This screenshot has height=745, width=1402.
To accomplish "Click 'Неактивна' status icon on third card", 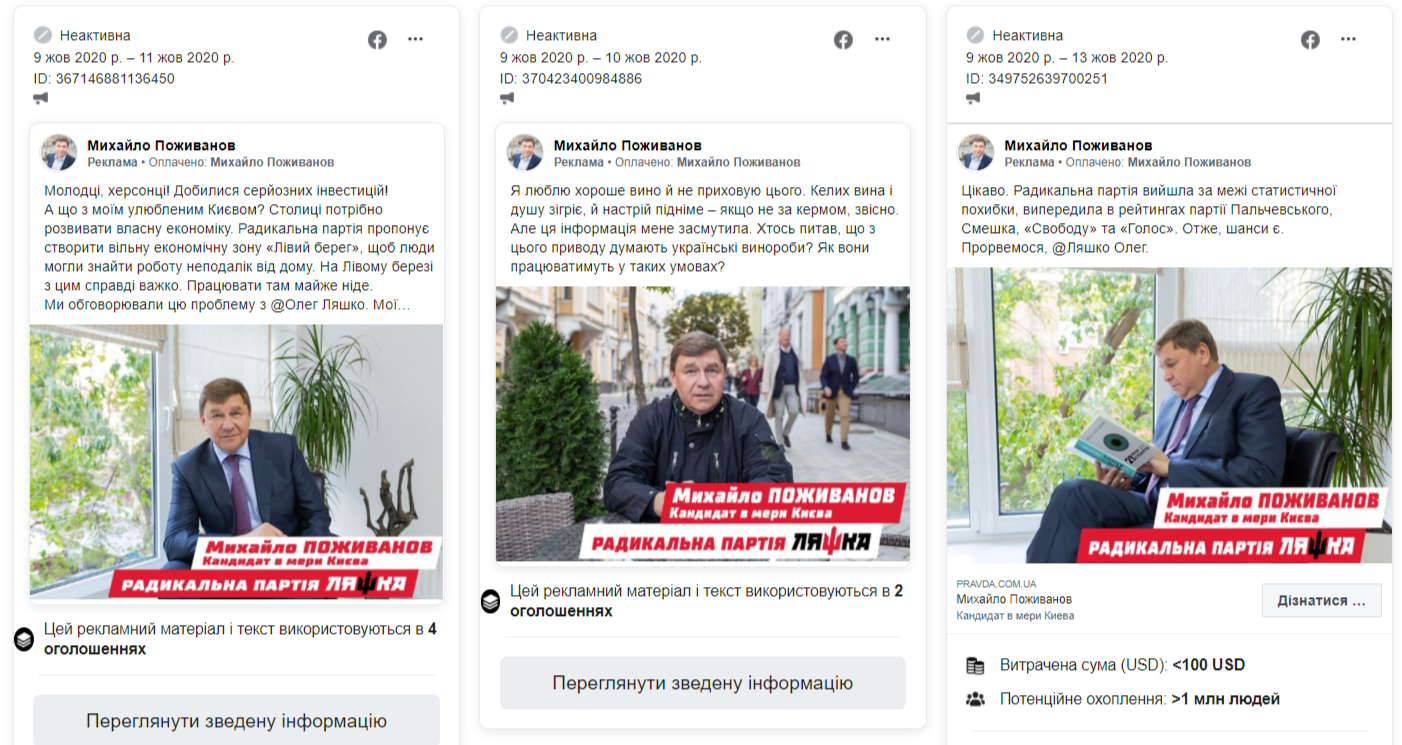I will coord(975,35).
